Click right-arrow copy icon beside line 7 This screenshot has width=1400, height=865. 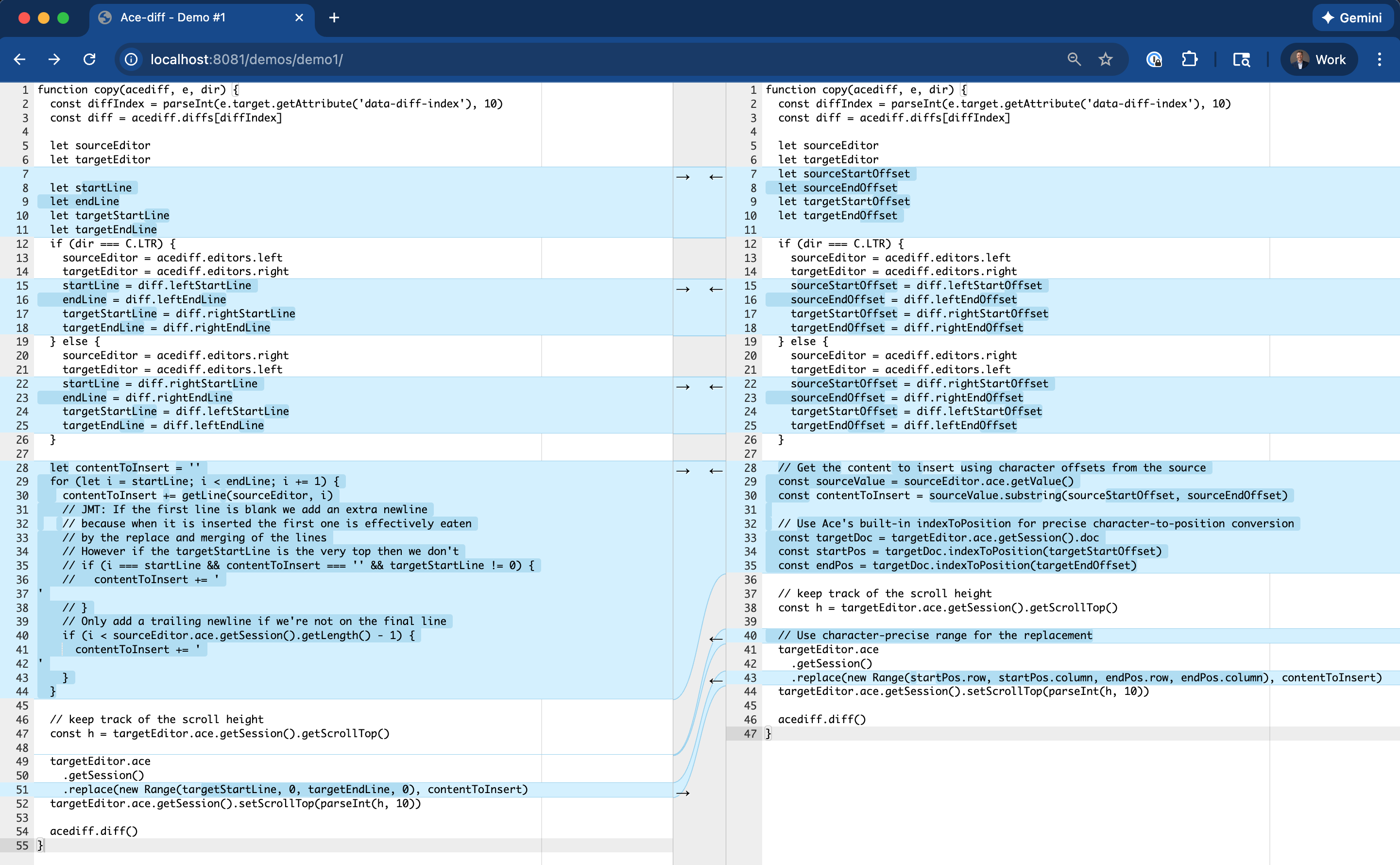click(683, 177)
